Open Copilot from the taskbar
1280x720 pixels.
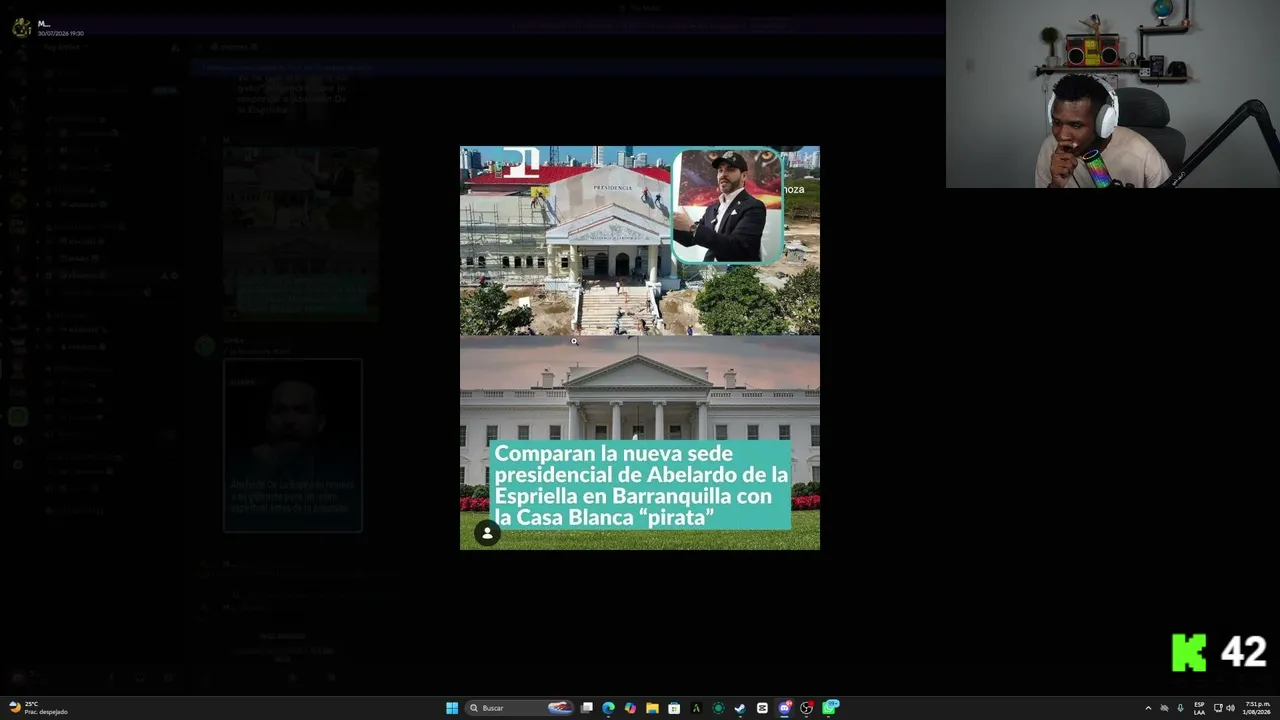click(630, 708)
